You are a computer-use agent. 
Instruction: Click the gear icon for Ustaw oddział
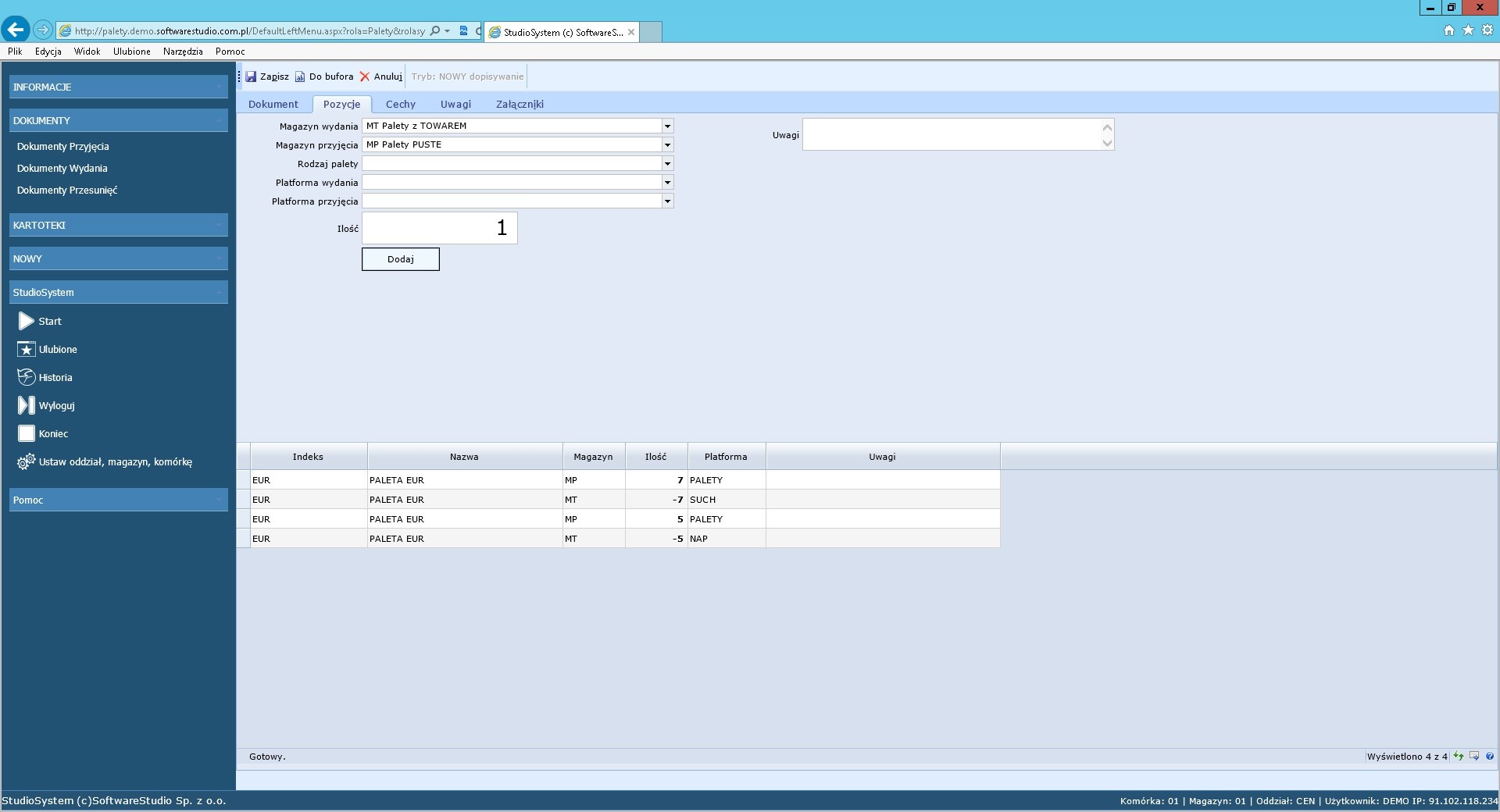pos(26,461)
